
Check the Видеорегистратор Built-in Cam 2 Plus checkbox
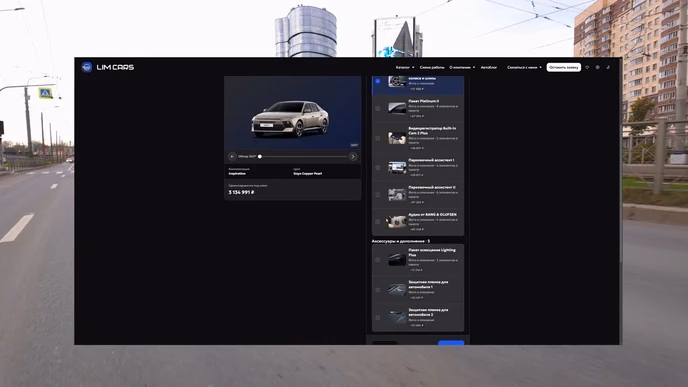coord(378,138)
